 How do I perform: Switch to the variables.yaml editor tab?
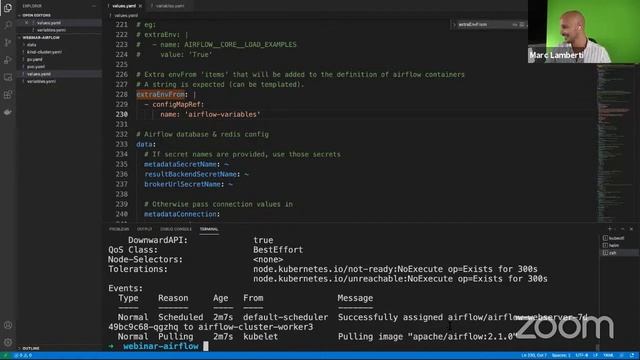[169, 6]
